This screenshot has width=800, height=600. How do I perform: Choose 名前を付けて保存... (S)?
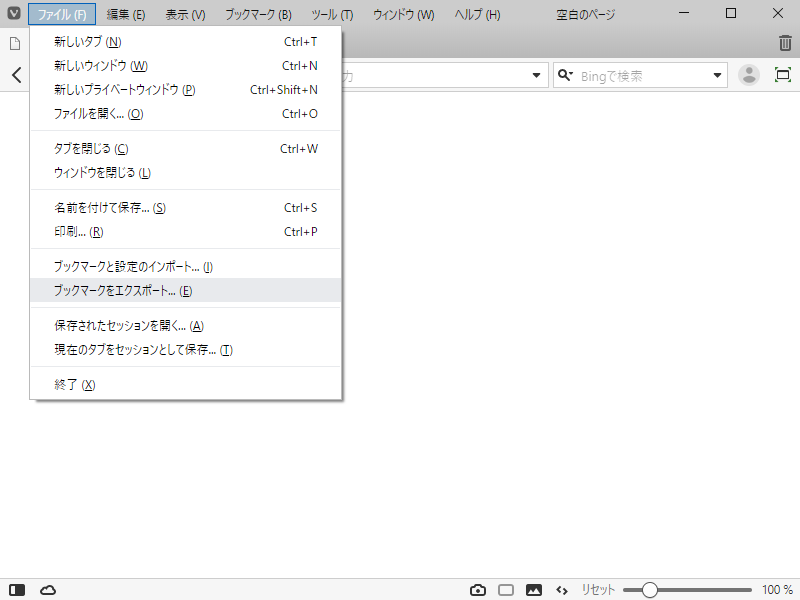(x=186, y=208)
